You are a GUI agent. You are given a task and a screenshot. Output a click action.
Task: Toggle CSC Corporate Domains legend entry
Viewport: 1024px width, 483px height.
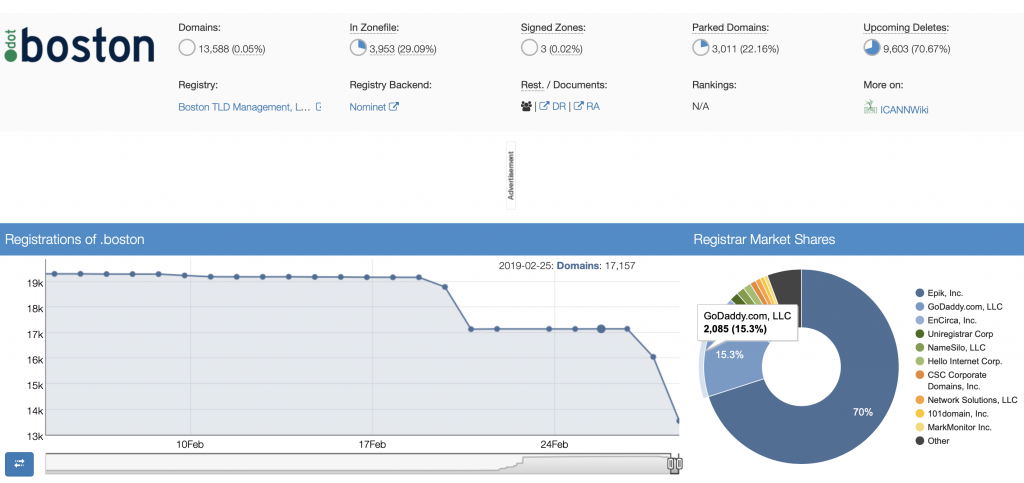(x=952, y=381)
